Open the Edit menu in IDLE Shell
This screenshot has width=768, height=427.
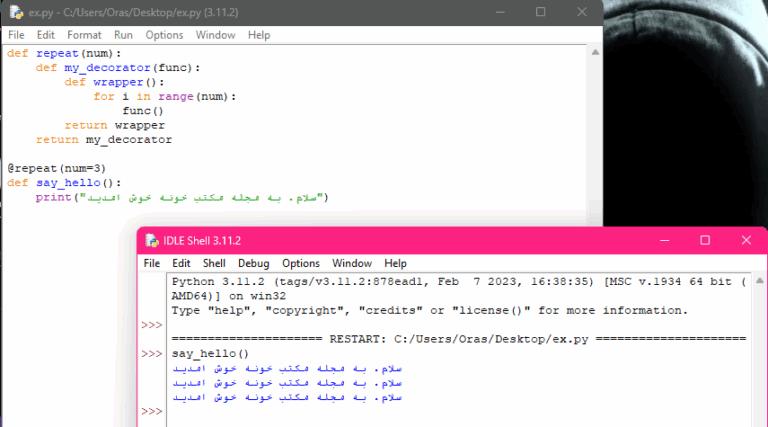181,263
